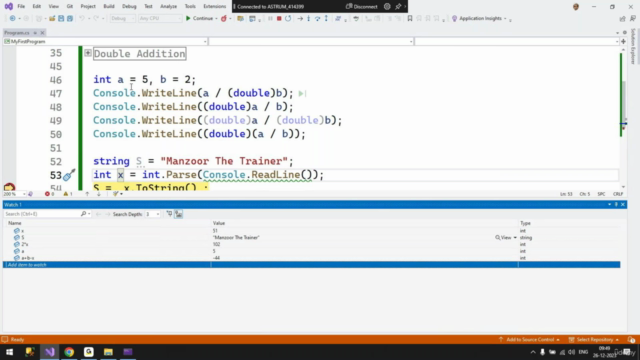Viewport: 640px width, 360px height.
Task: Click the Hot Reload flame icon
Action: click(x=224, y=18)
